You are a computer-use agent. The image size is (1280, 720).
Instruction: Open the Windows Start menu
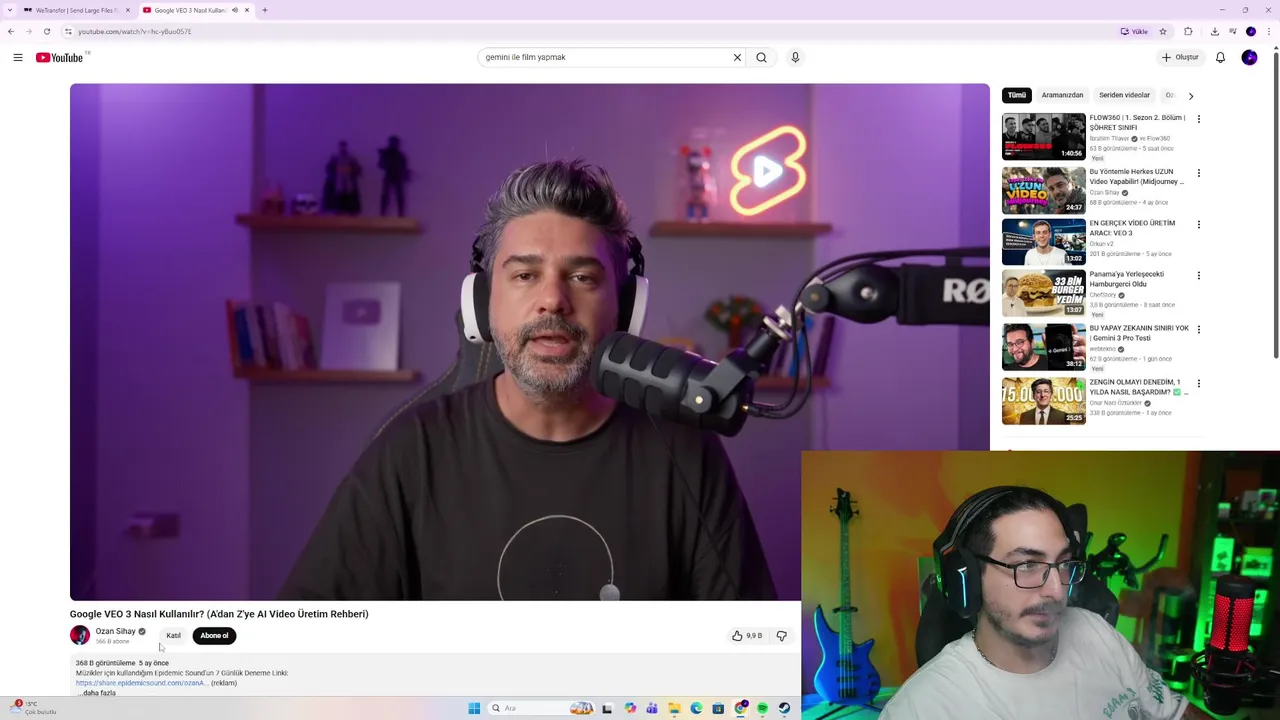[474, 708]
